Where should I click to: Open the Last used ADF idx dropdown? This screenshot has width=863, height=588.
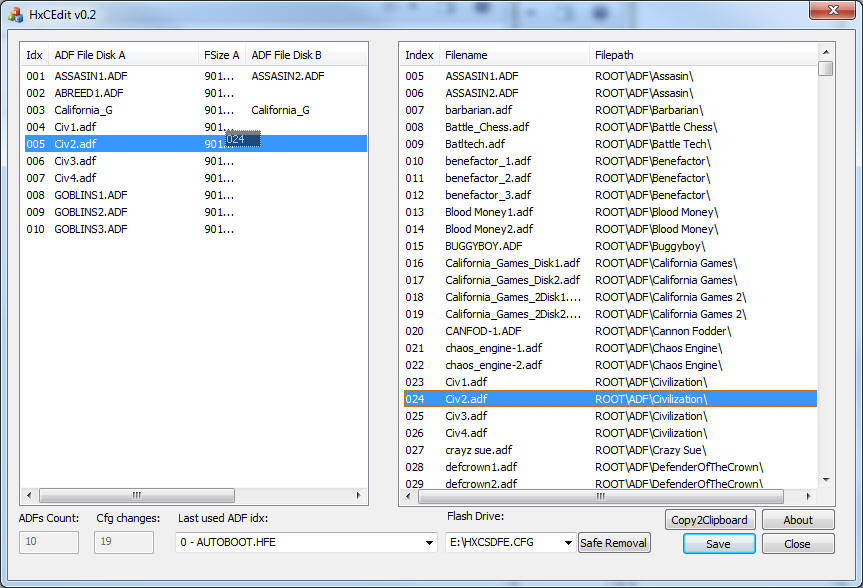pos(429,543)
